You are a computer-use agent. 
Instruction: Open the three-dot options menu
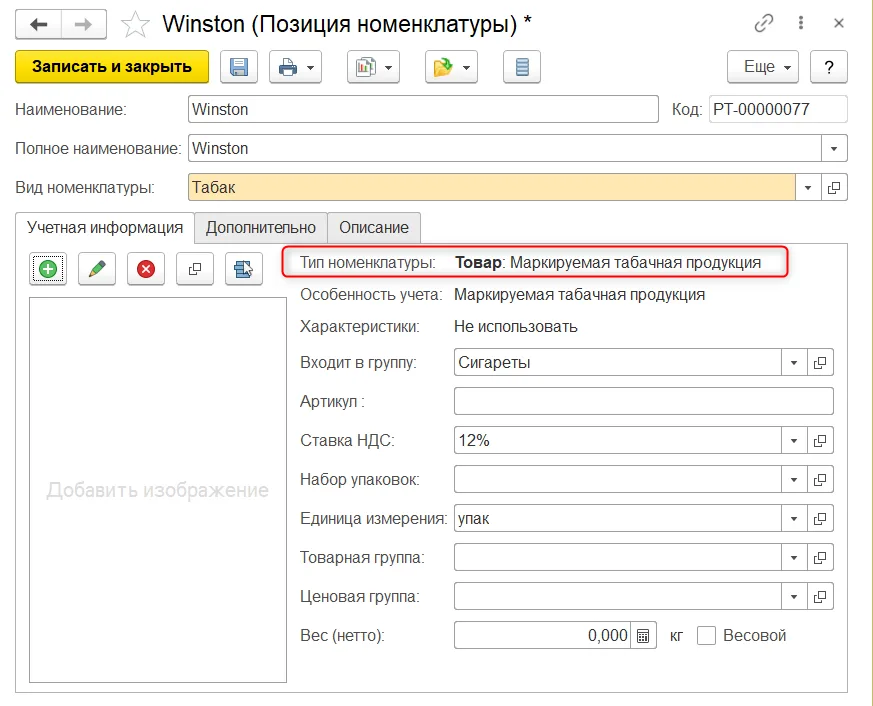coord(801,23)
